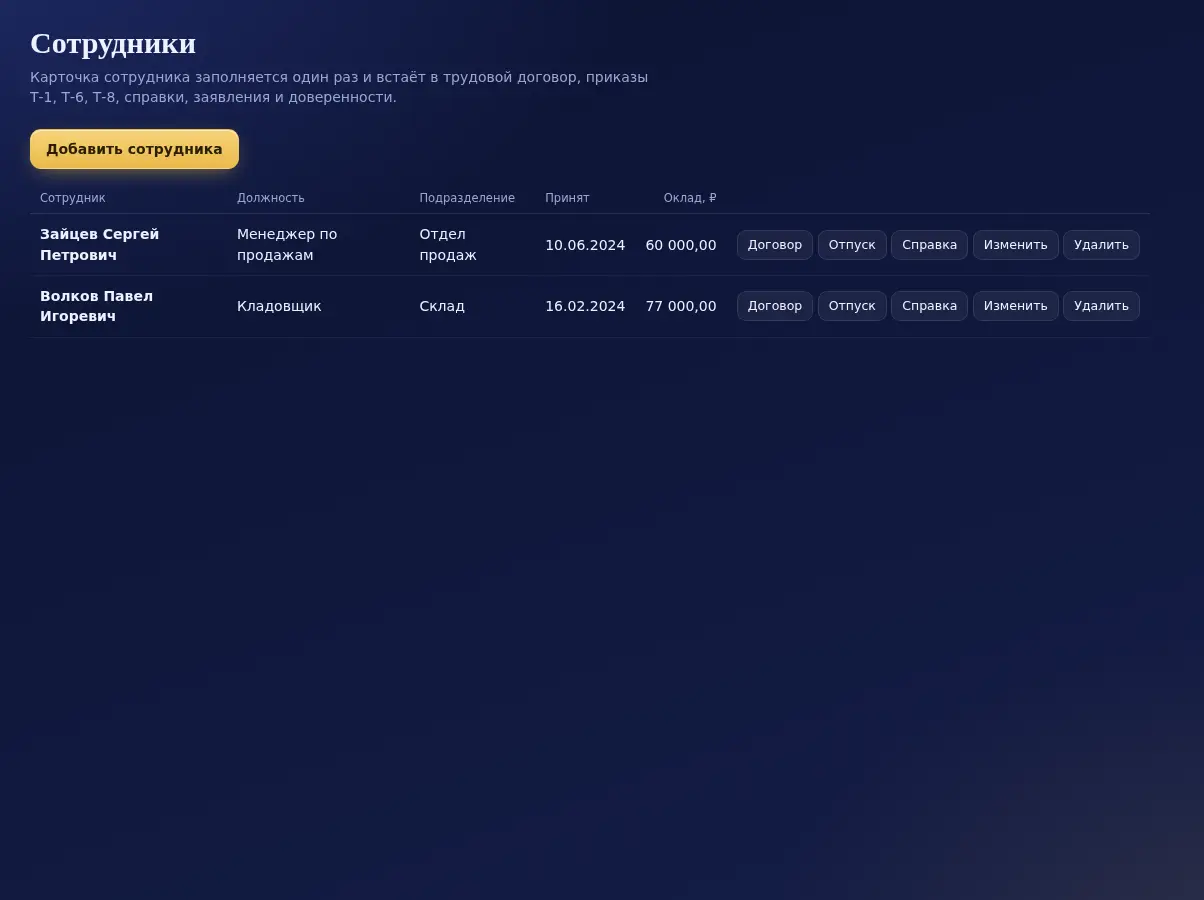Image resolution: width=1204 pixels, height=900 pixels.
Task: Click the Карточка сотрудника description text
Action: pos(339,87)
